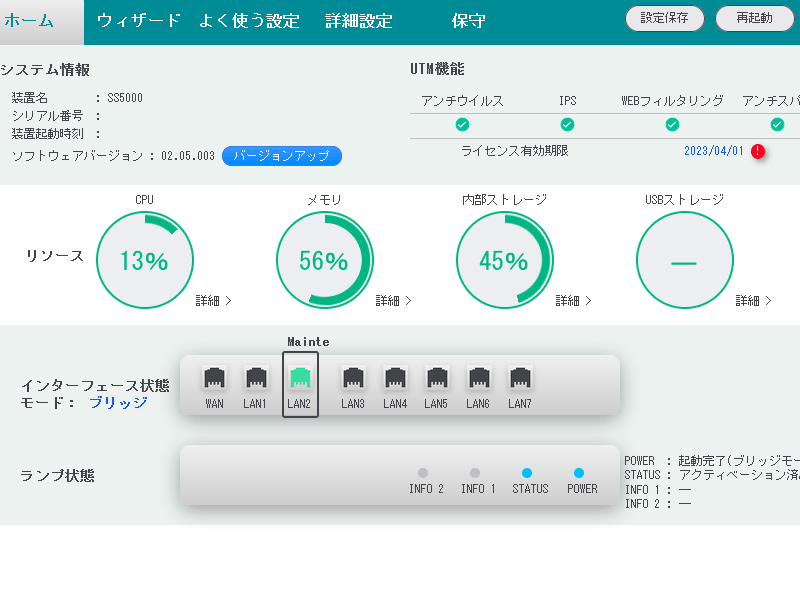Viewport: 800px width, 600px height.
Task: Select the green LAN2 Mainte port
Action: (x=300, y=380)
